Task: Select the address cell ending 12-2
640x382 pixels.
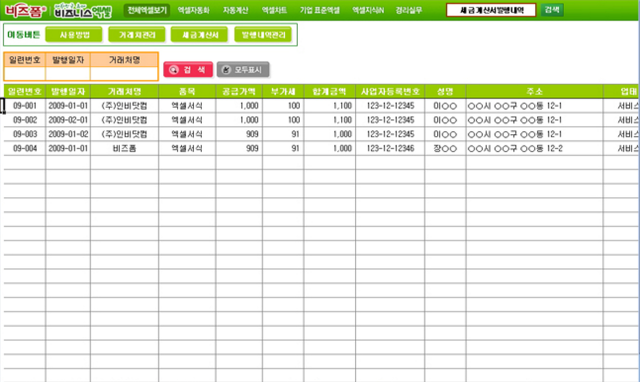Action: [x=534, y=149]
